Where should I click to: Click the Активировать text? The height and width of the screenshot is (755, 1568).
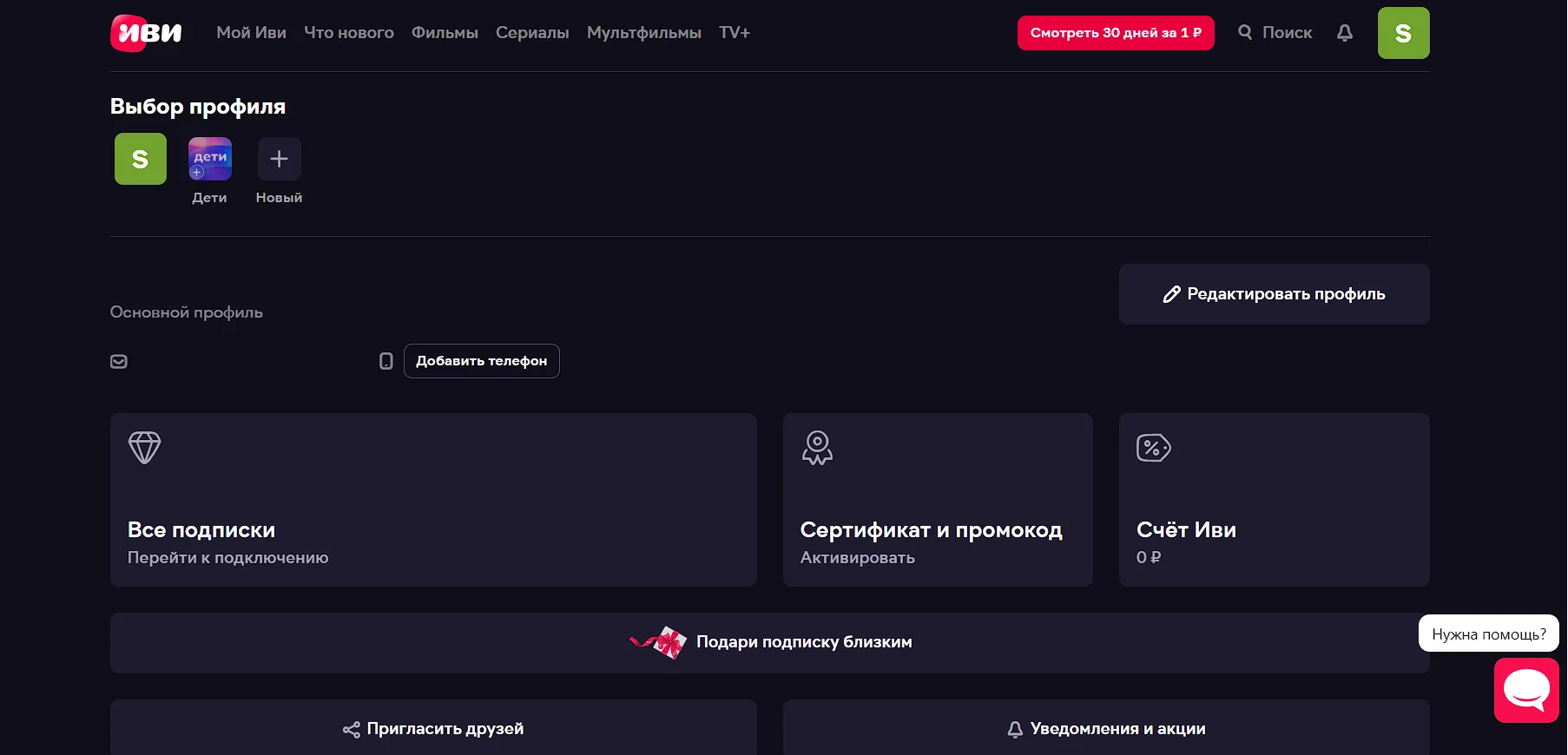pos(858,557)
